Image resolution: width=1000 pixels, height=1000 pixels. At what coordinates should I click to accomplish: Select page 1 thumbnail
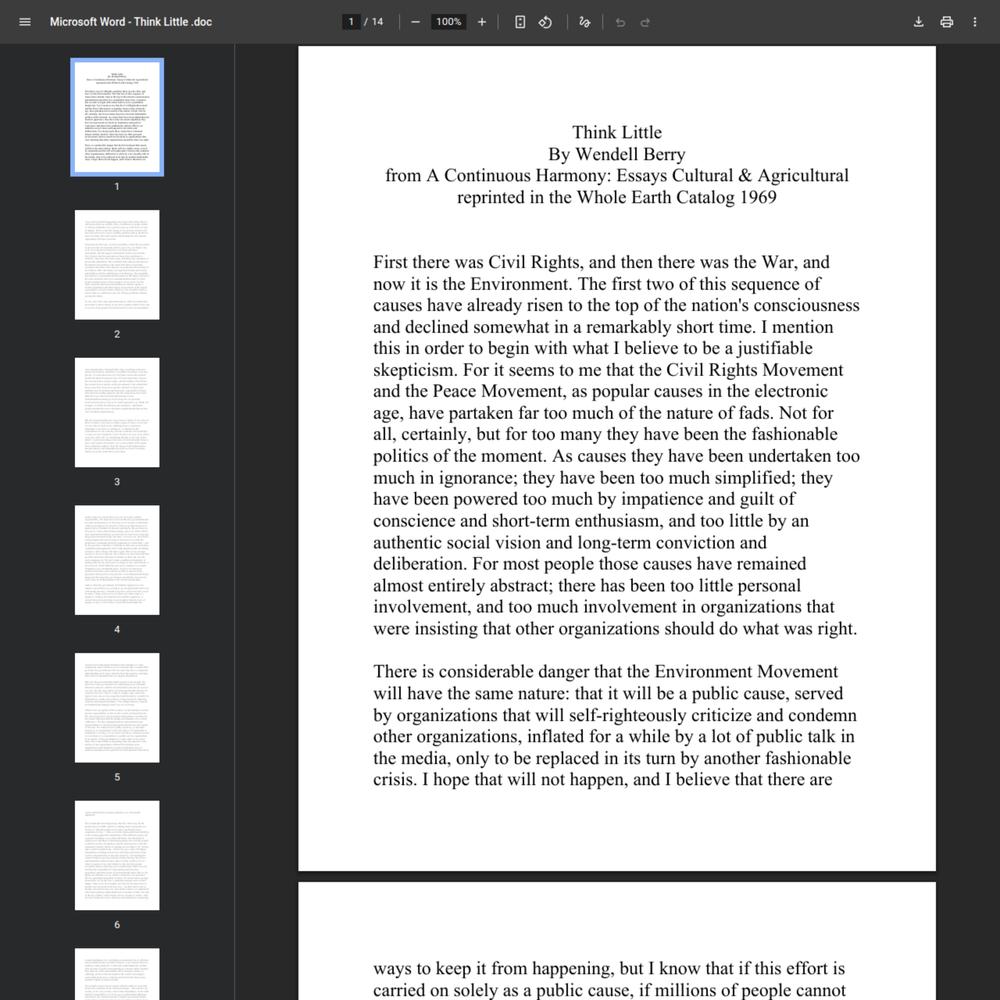[x=117, y=118]
